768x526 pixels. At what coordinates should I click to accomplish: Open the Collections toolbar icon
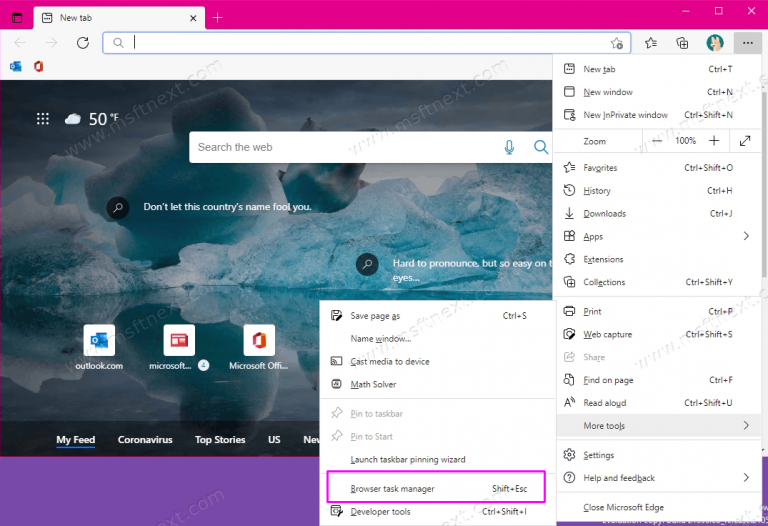coord(682,43)
